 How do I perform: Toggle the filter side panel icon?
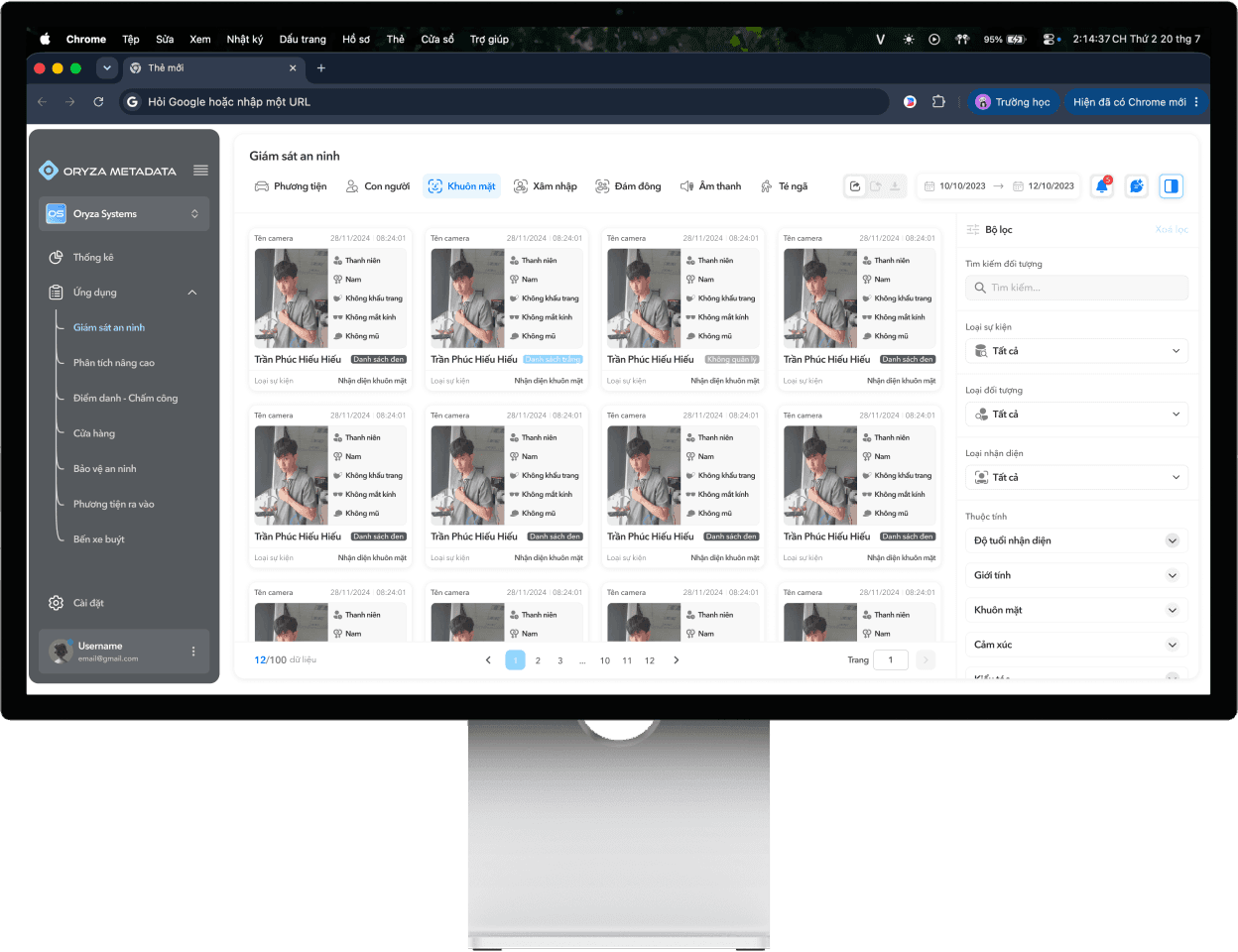coord(1172,186)
